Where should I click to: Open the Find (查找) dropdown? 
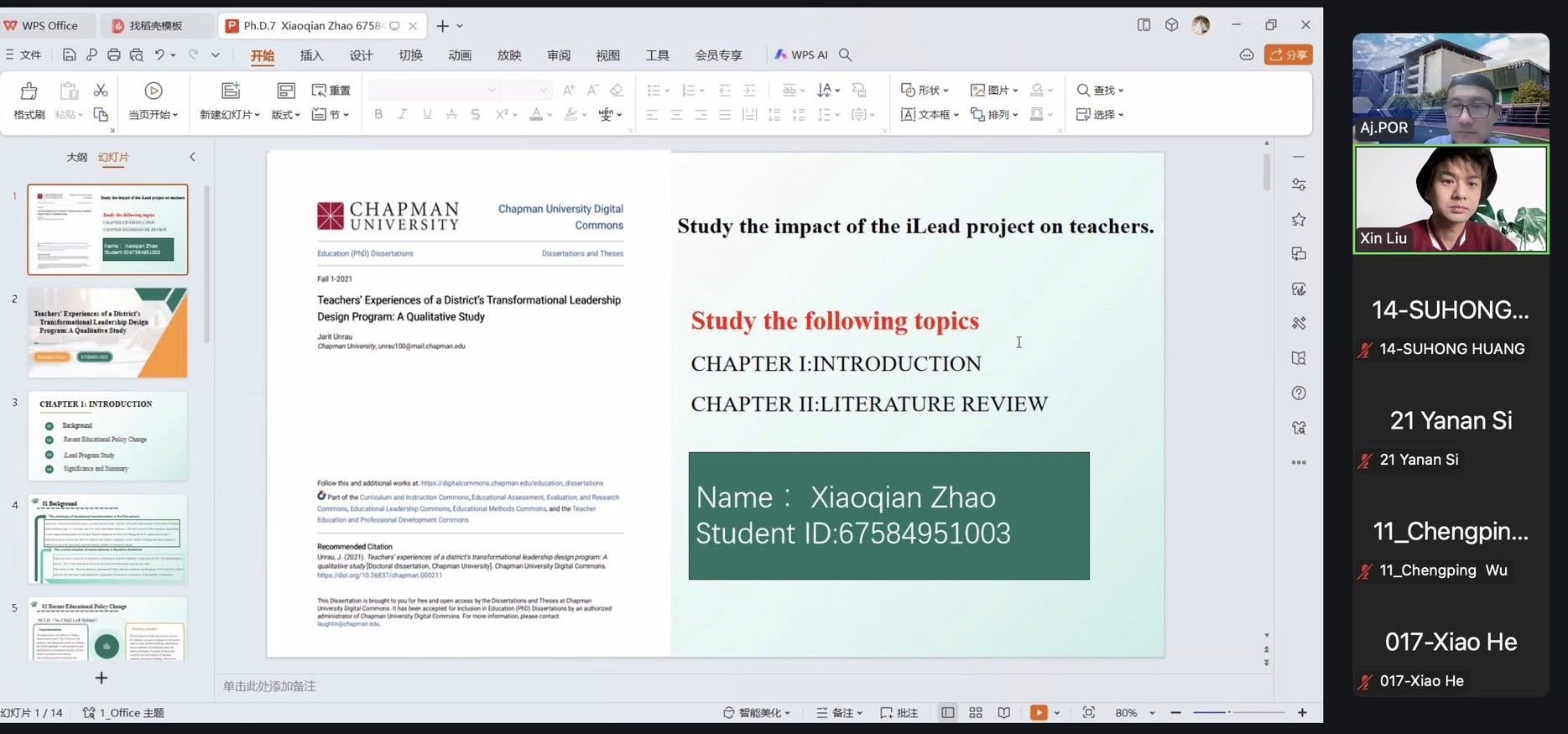pyautogui.click(x=1100, y=90)
